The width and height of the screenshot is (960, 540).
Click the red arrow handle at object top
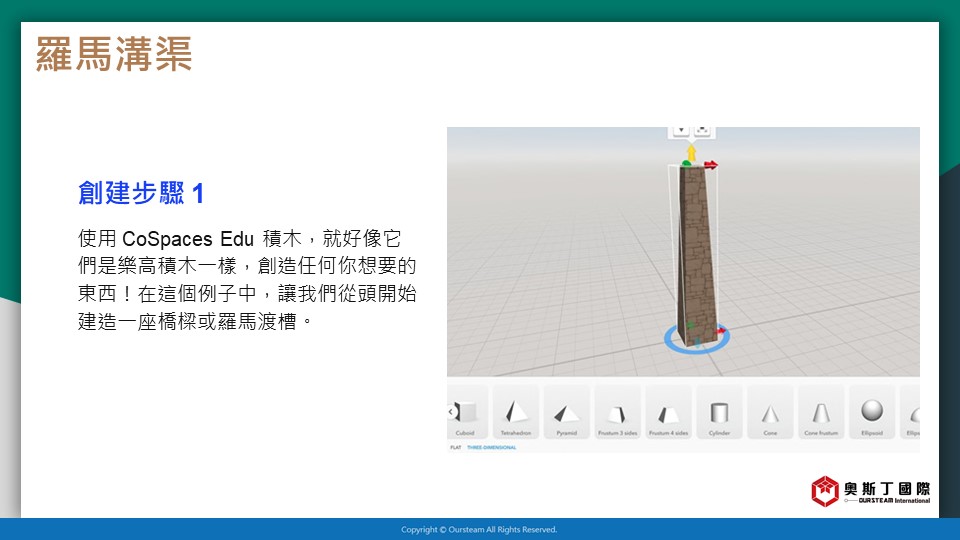pyautogui.click(x=710, y=164)
